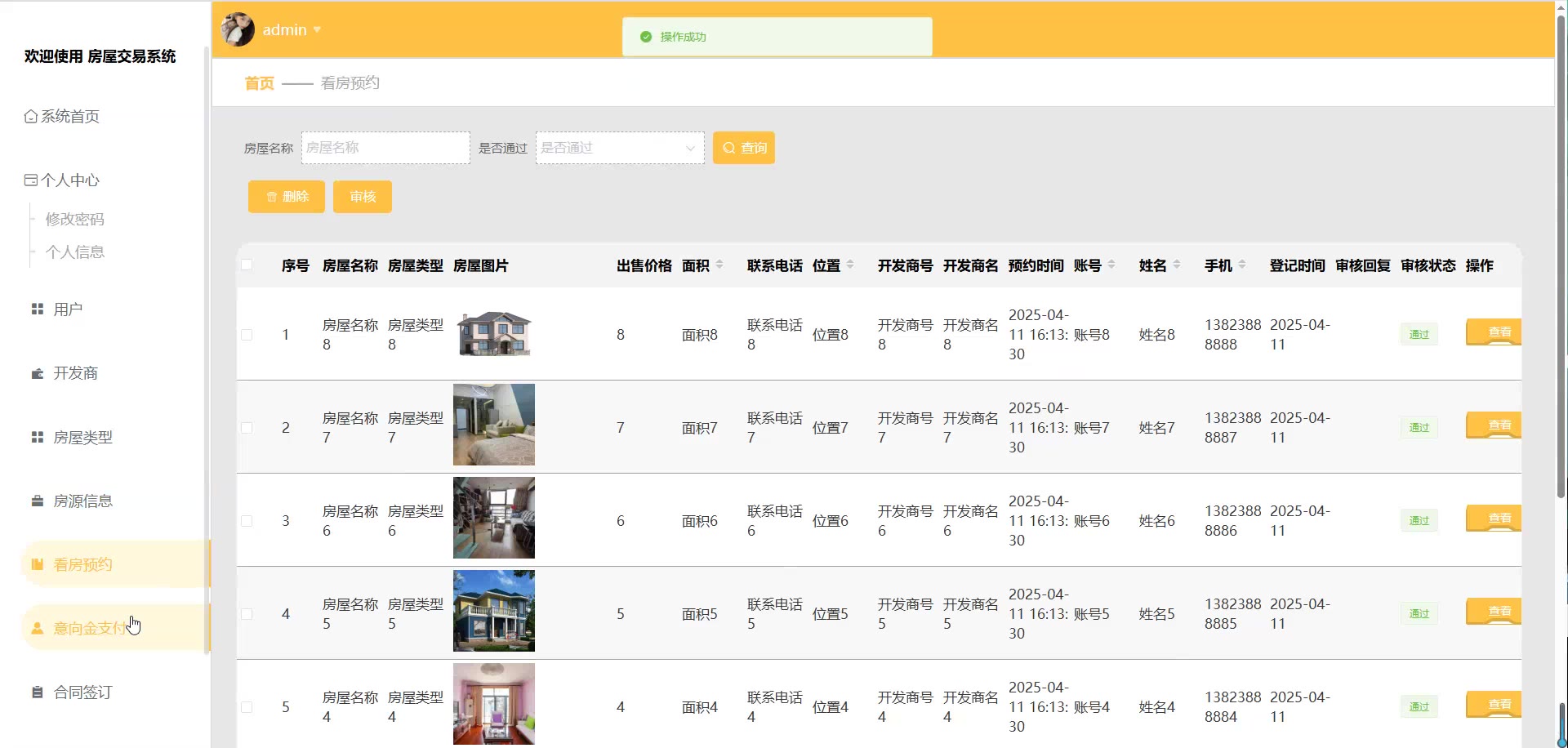Open 意向金支付 menu item
Viewport: 1568px width, 748px height.
click(x=90, y=628)
